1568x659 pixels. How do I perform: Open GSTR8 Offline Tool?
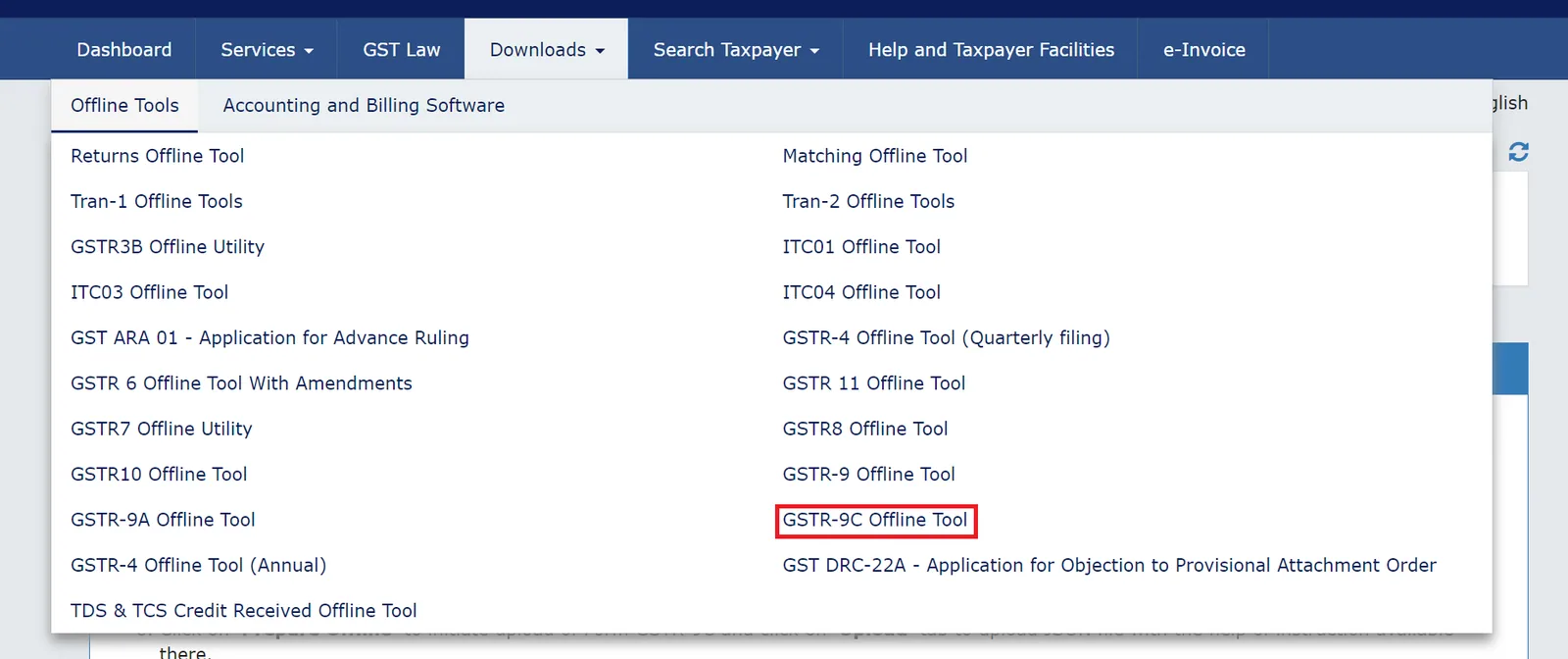pos(865,429)
